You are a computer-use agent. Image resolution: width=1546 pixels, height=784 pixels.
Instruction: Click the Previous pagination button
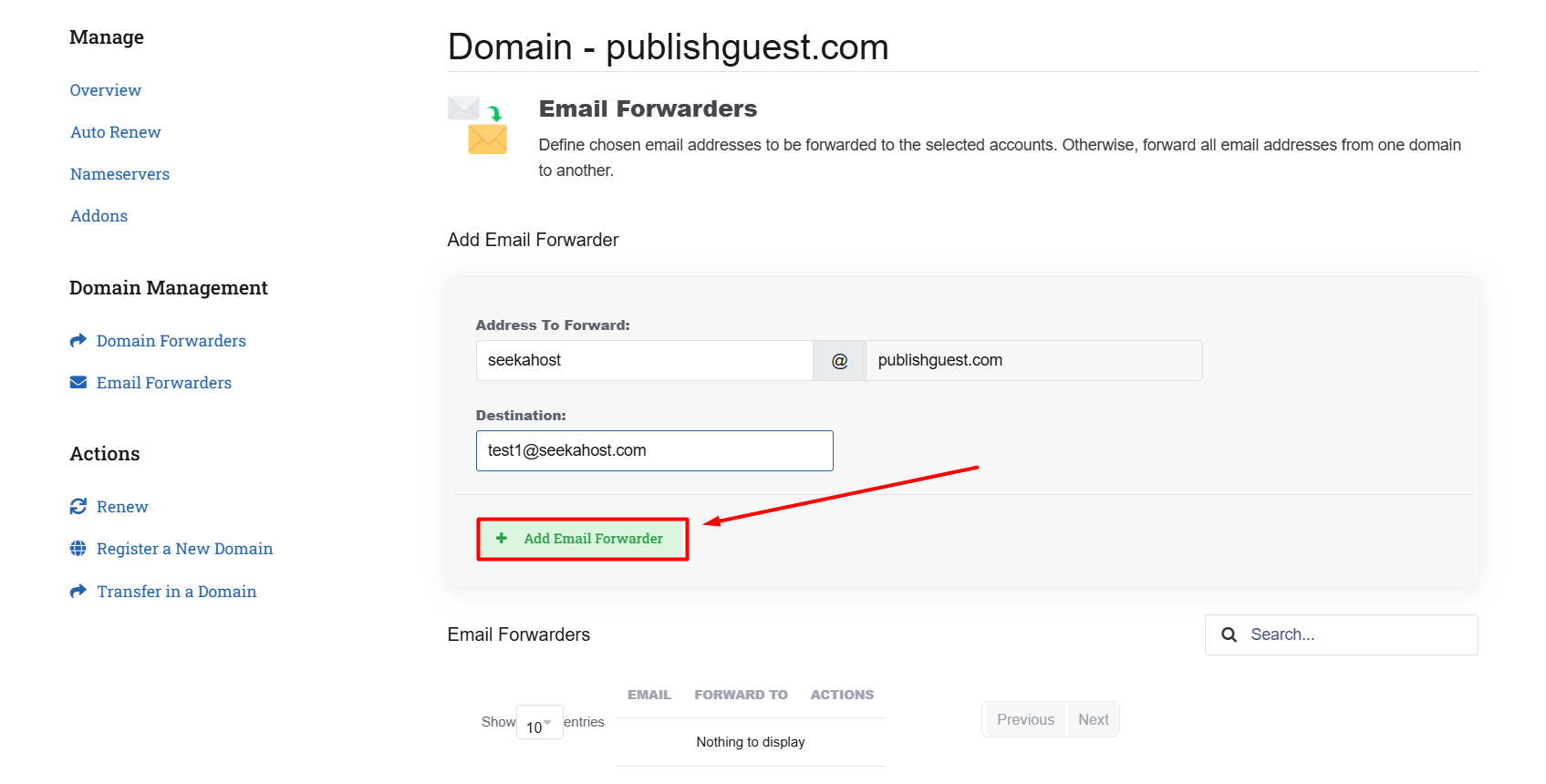point(1025,719)
